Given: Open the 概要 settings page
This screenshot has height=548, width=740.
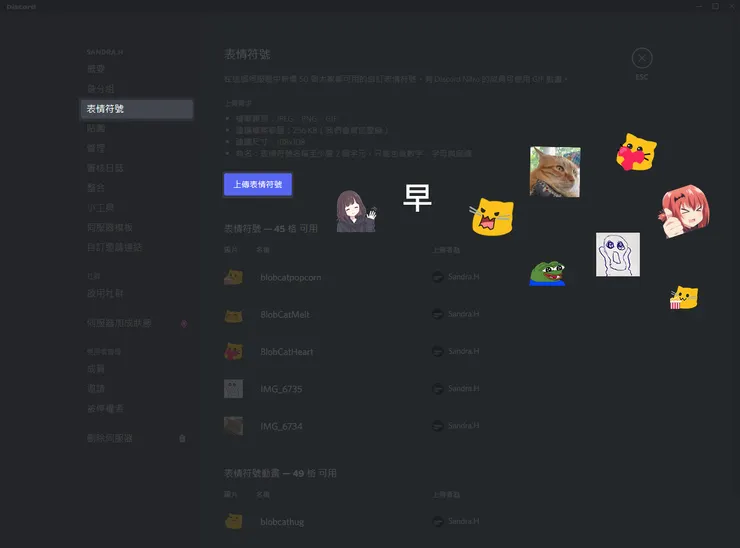Looking at the screenshot, I should [96, 69].
